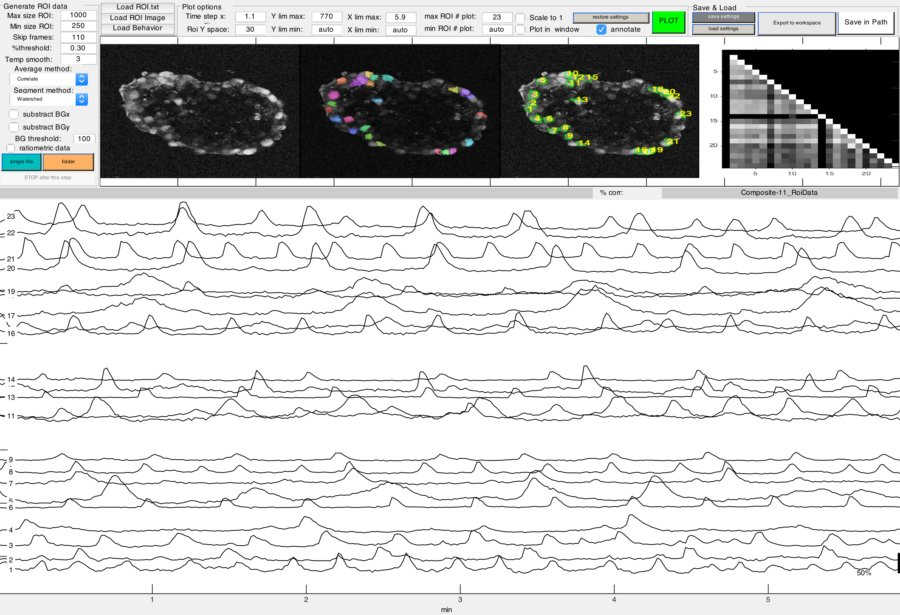Uncheck the annotate checkbox
This screenshot has height=615, width=900.
tap(601, 29)
